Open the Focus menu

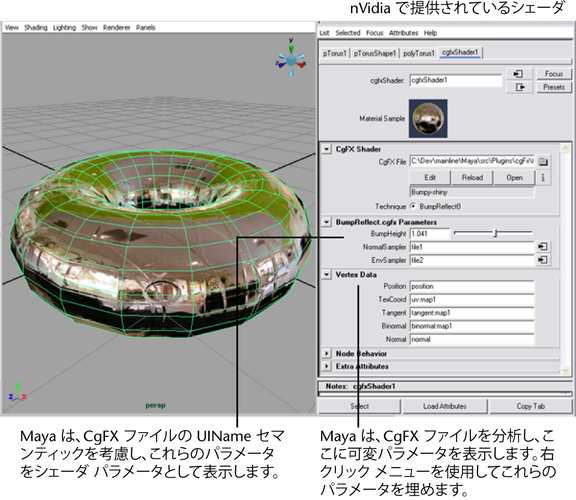(x=374, y=33)
